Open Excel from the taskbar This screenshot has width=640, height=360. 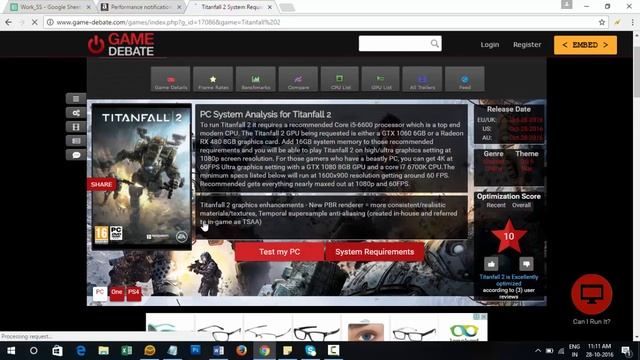pyautogui.click(x=127, y=351)
